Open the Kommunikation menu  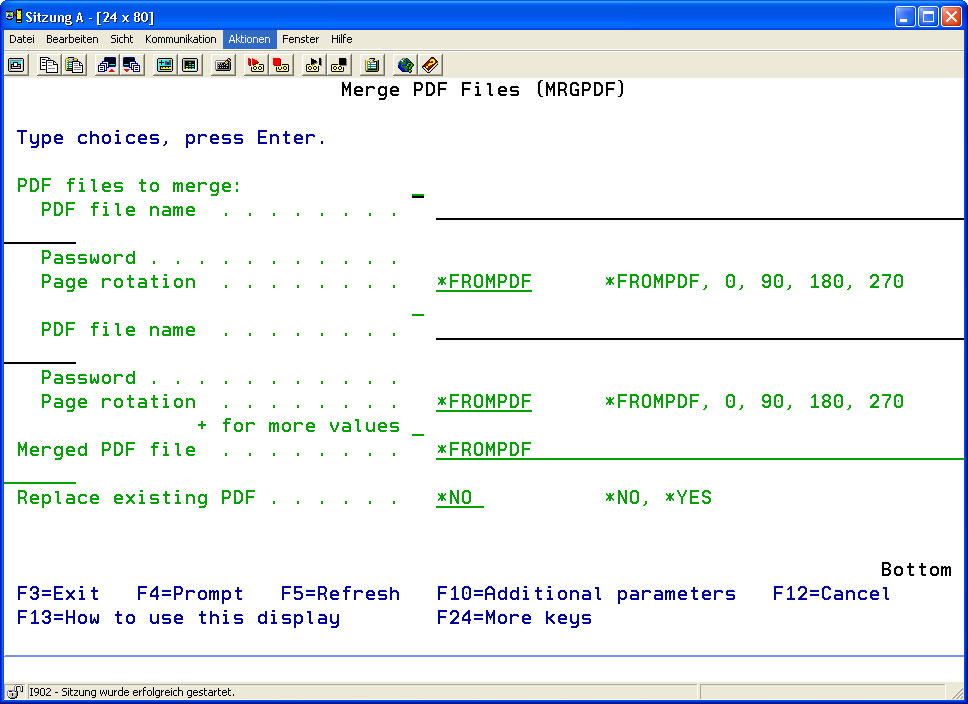180,39
